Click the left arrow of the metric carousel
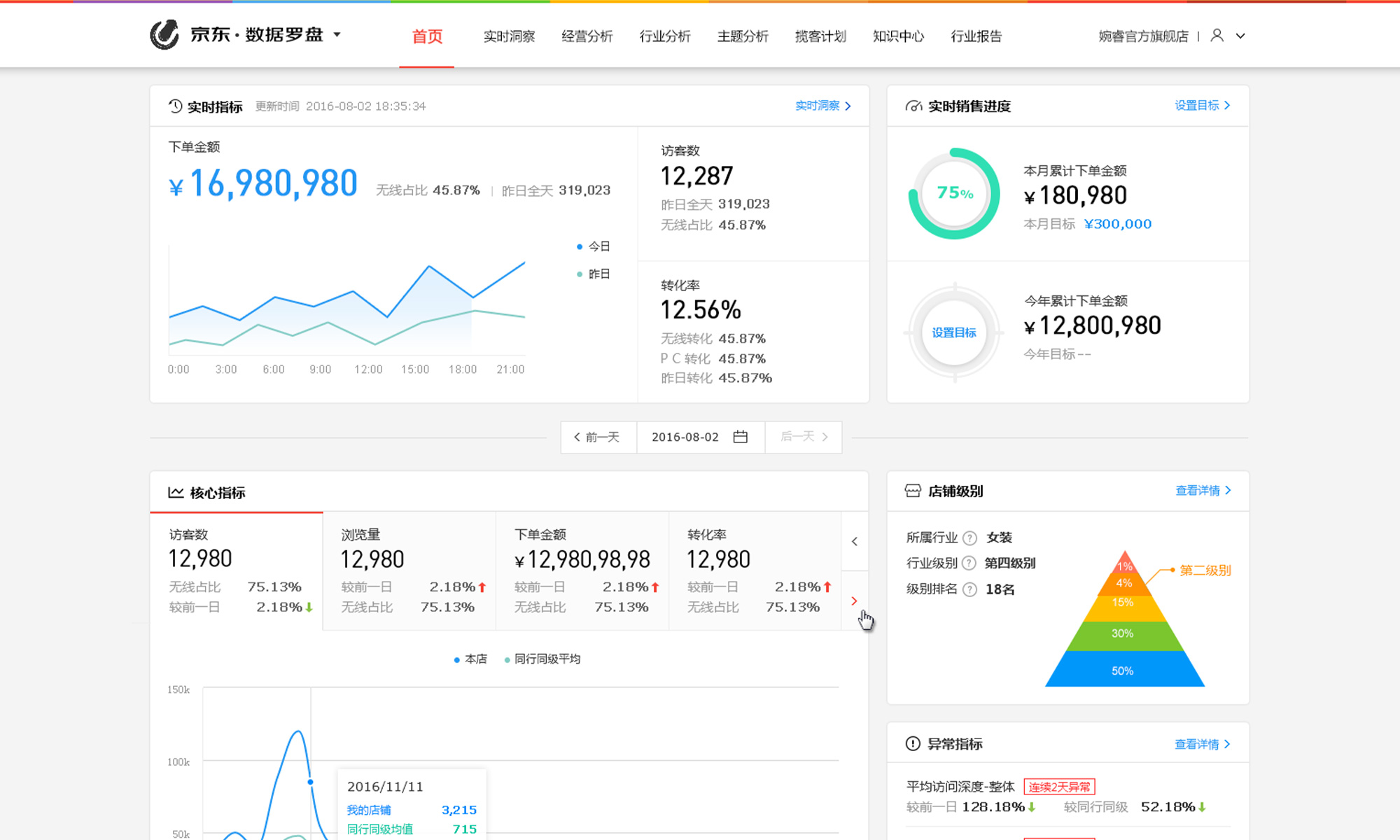Image resolution: width=1400 pixels, height=840 pixels. click(855, 541)
